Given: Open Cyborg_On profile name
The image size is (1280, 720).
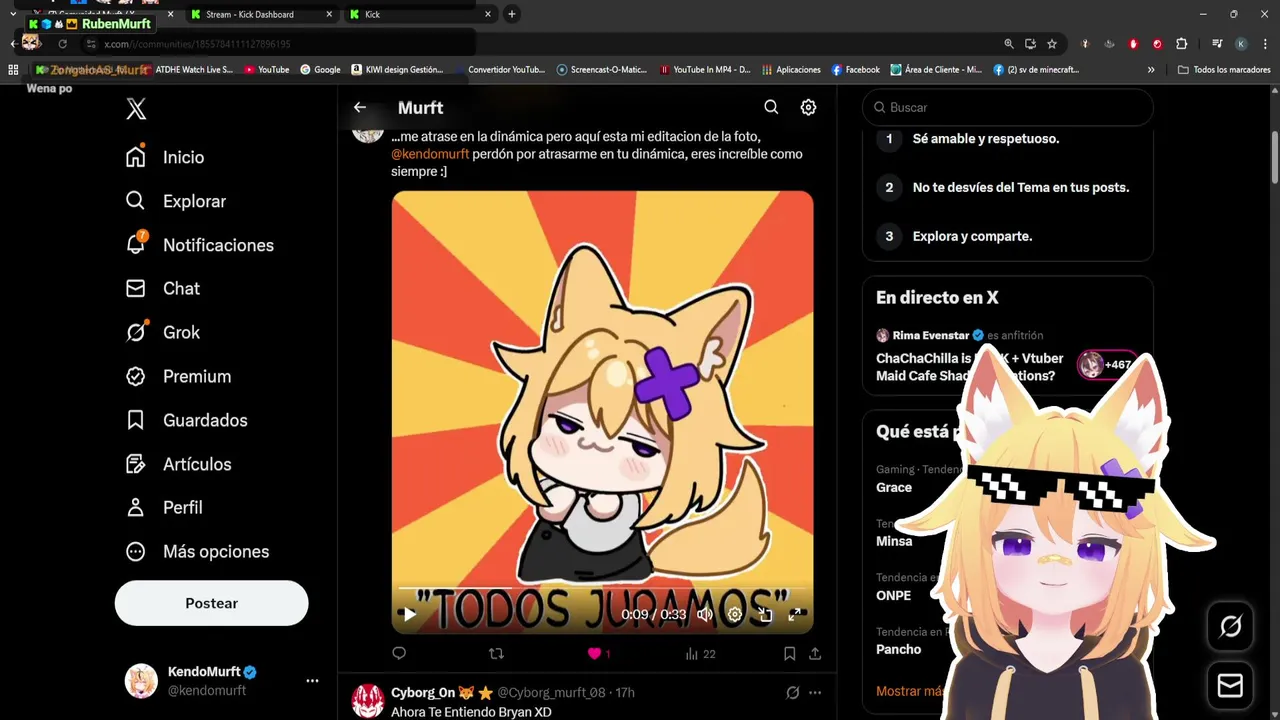Looking at the screenshot, I should click(x=423, y=692).
